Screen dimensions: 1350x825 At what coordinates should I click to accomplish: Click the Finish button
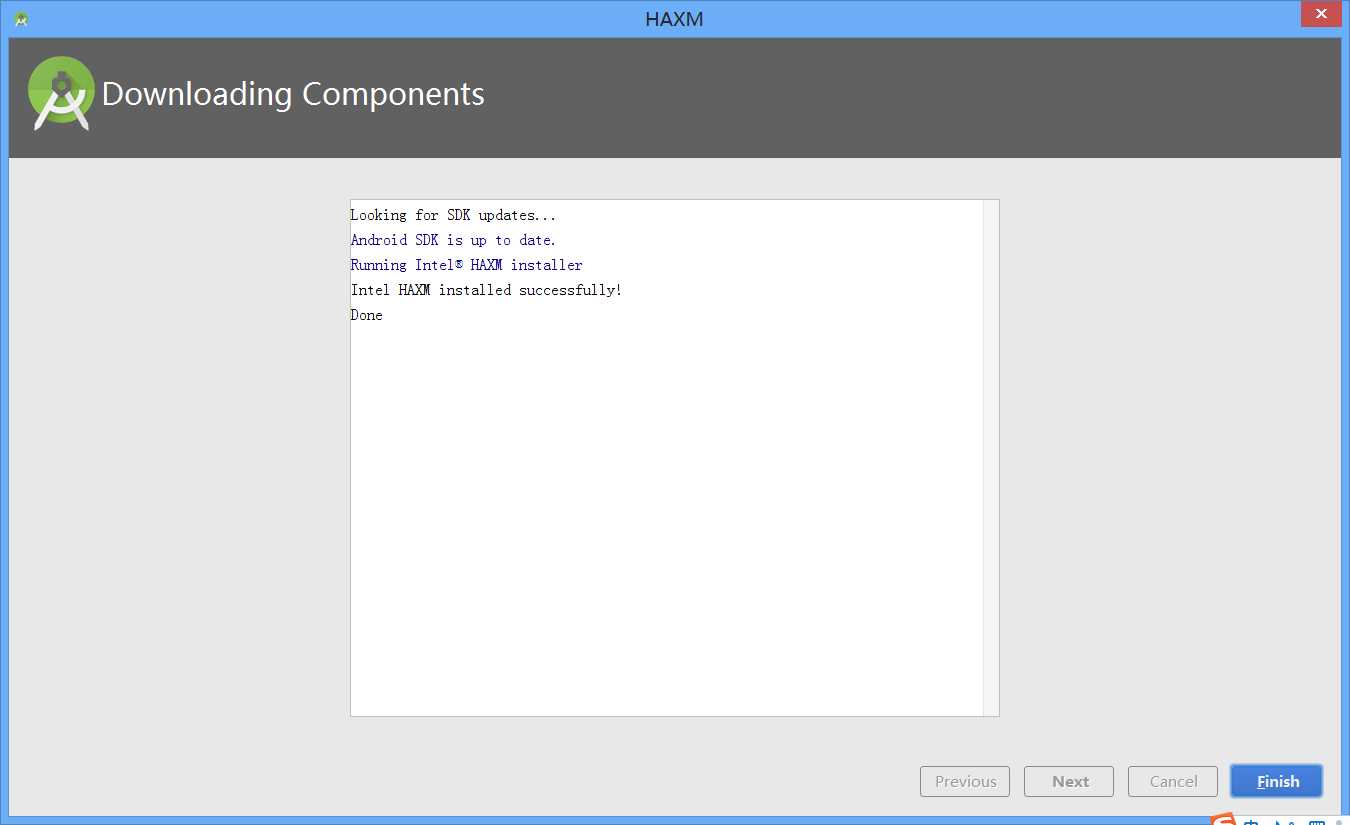click(x=1276, y=781)
